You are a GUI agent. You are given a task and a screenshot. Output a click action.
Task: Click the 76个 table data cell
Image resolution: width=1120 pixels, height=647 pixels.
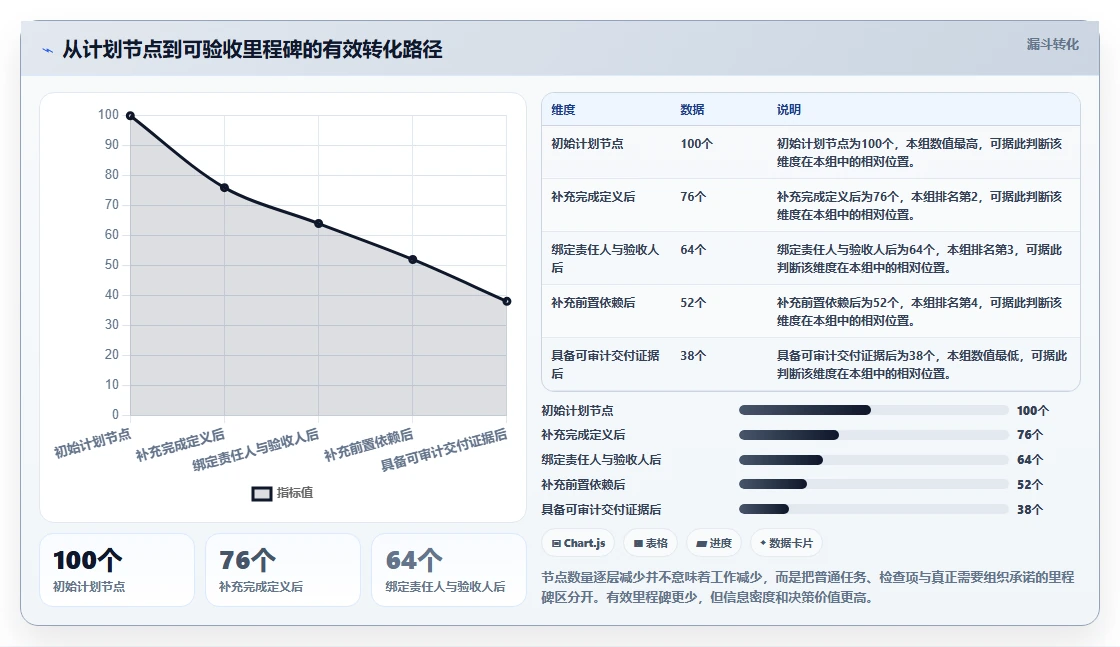pos(693,196)
